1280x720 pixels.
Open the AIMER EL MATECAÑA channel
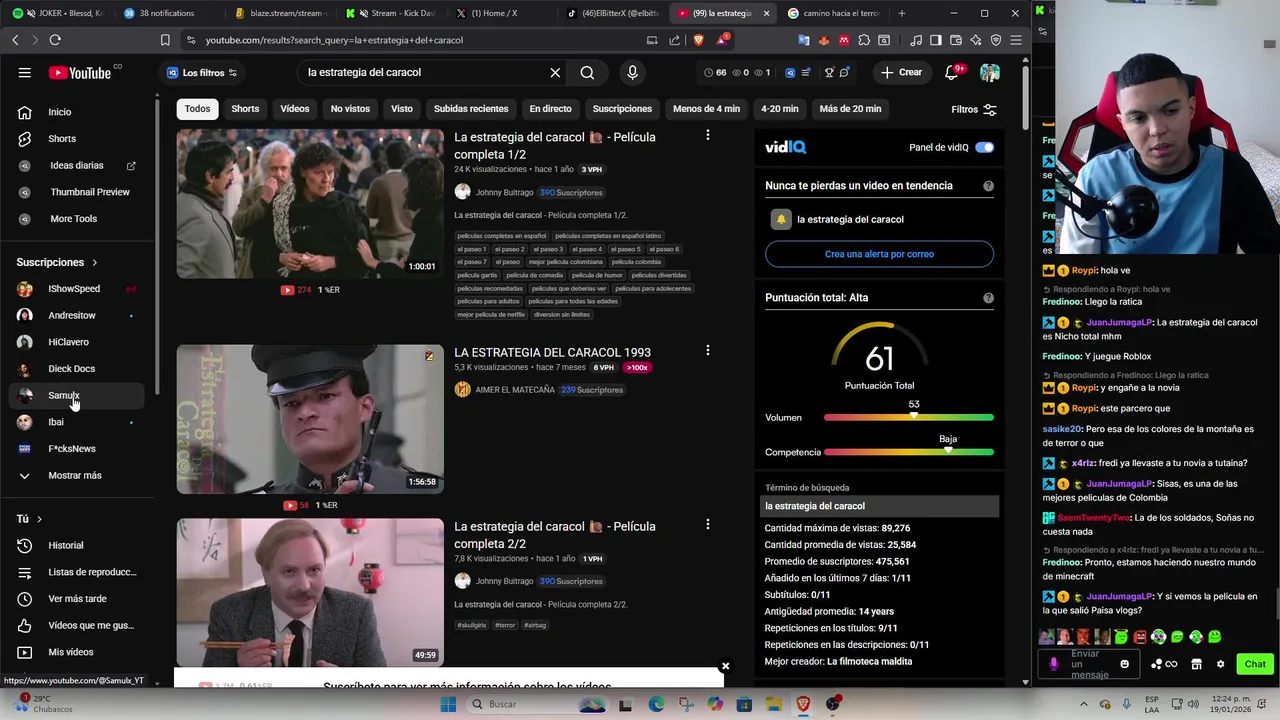514,390
